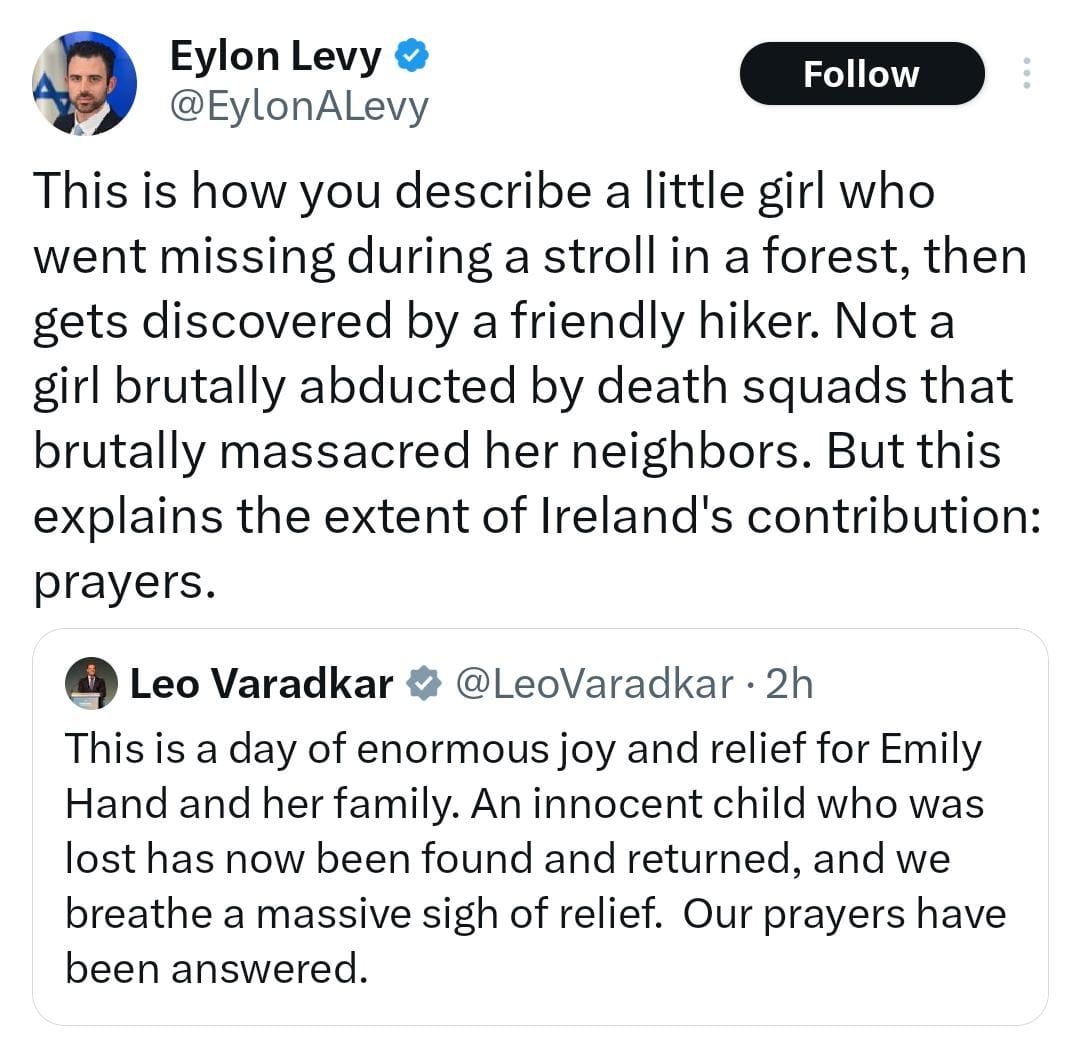Open the @EylonALevy handle link
The height and width of the screenshot is (1047, 1080).
pyautogui.click(x=299, y=106)
